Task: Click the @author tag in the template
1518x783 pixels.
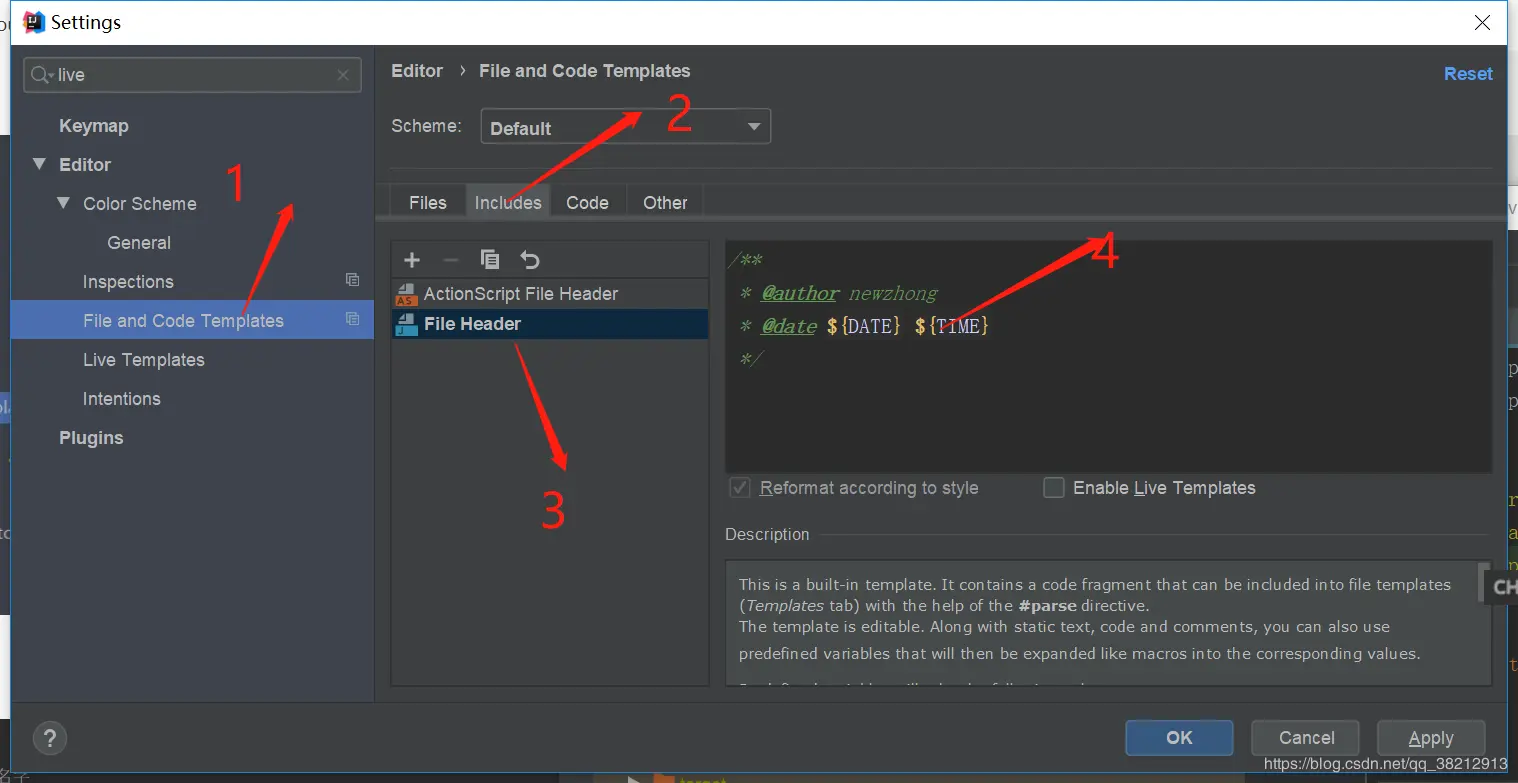Action: pos(800,293)
